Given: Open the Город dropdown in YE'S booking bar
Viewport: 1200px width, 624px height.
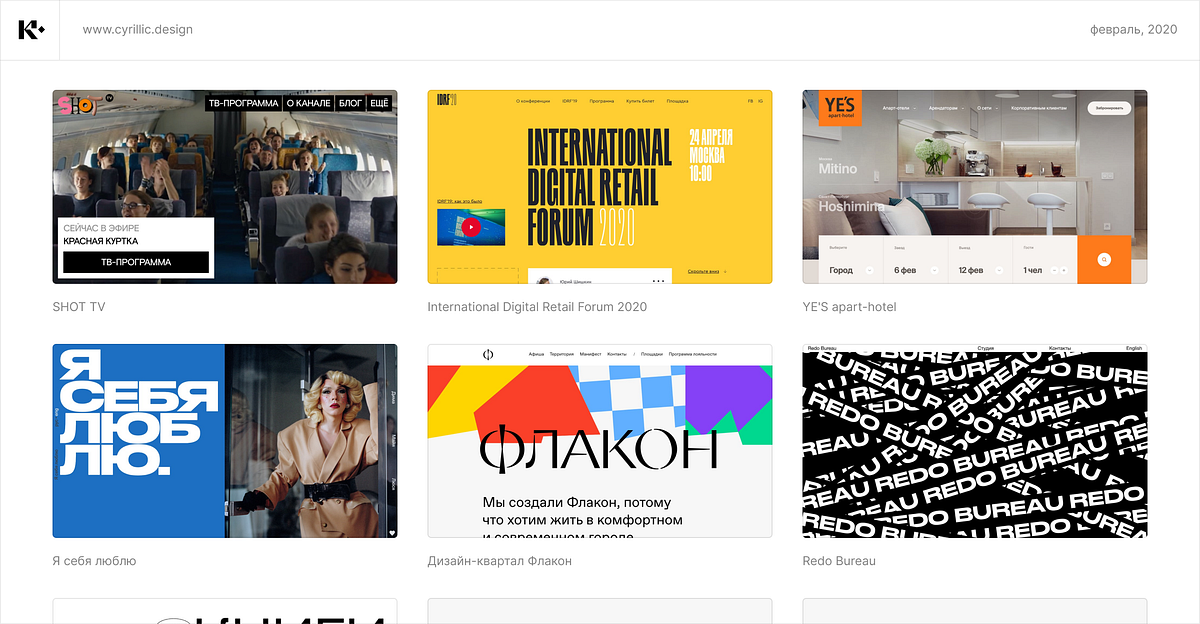Looking at the screenshot, I should click(x=870, y=270).
